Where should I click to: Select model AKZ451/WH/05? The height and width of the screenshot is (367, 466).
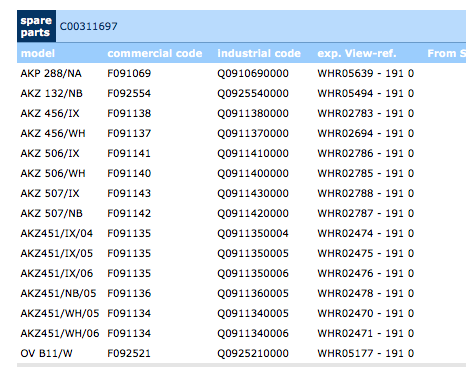coord(60,313)
